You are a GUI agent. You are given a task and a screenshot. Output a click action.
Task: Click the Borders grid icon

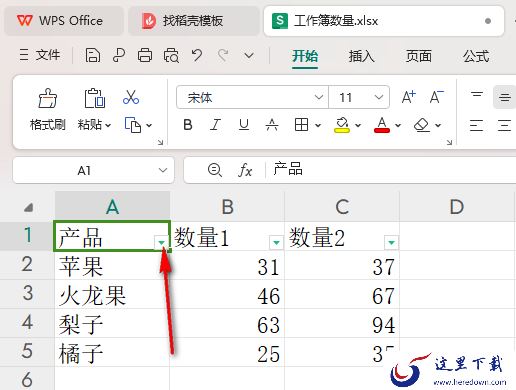(x=301, y=125)
